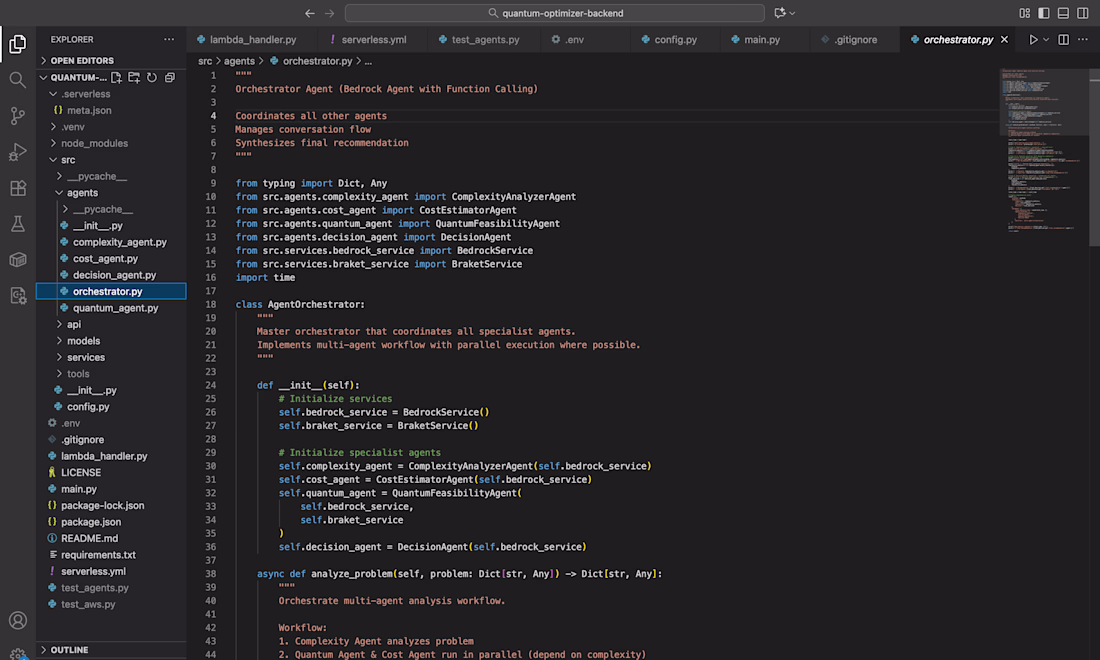
Task: Open editor more actions ellipsis
Action: click(1083, 39)
